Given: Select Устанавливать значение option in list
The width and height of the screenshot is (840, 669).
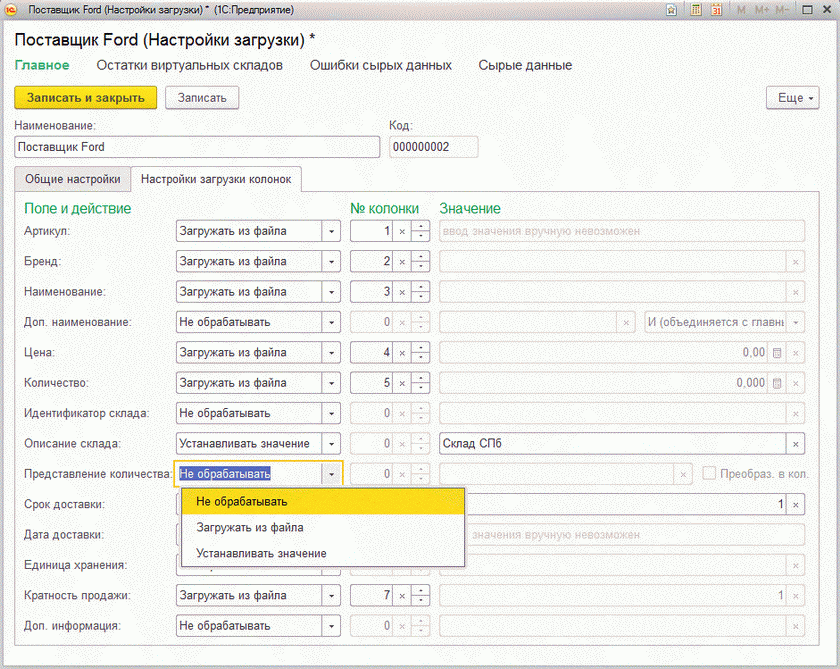Looking at the screenshot, I should pos(261,553).
